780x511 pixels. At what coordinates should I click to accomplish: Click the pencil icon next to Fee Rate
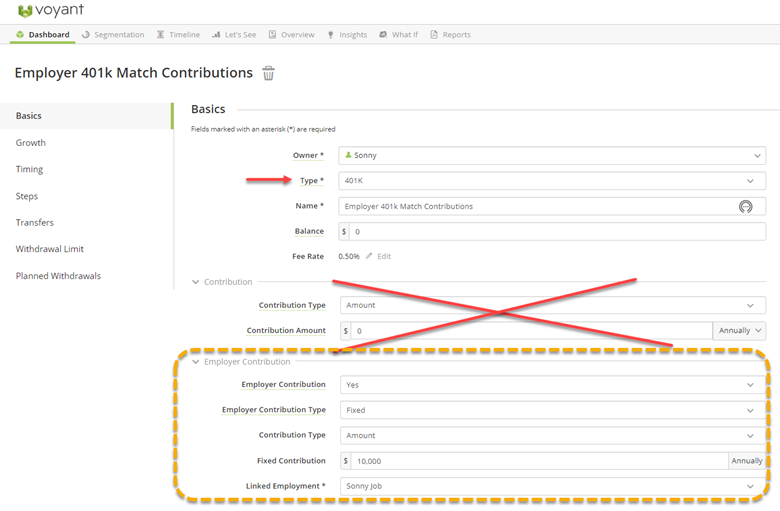click(x=369, y=256)
